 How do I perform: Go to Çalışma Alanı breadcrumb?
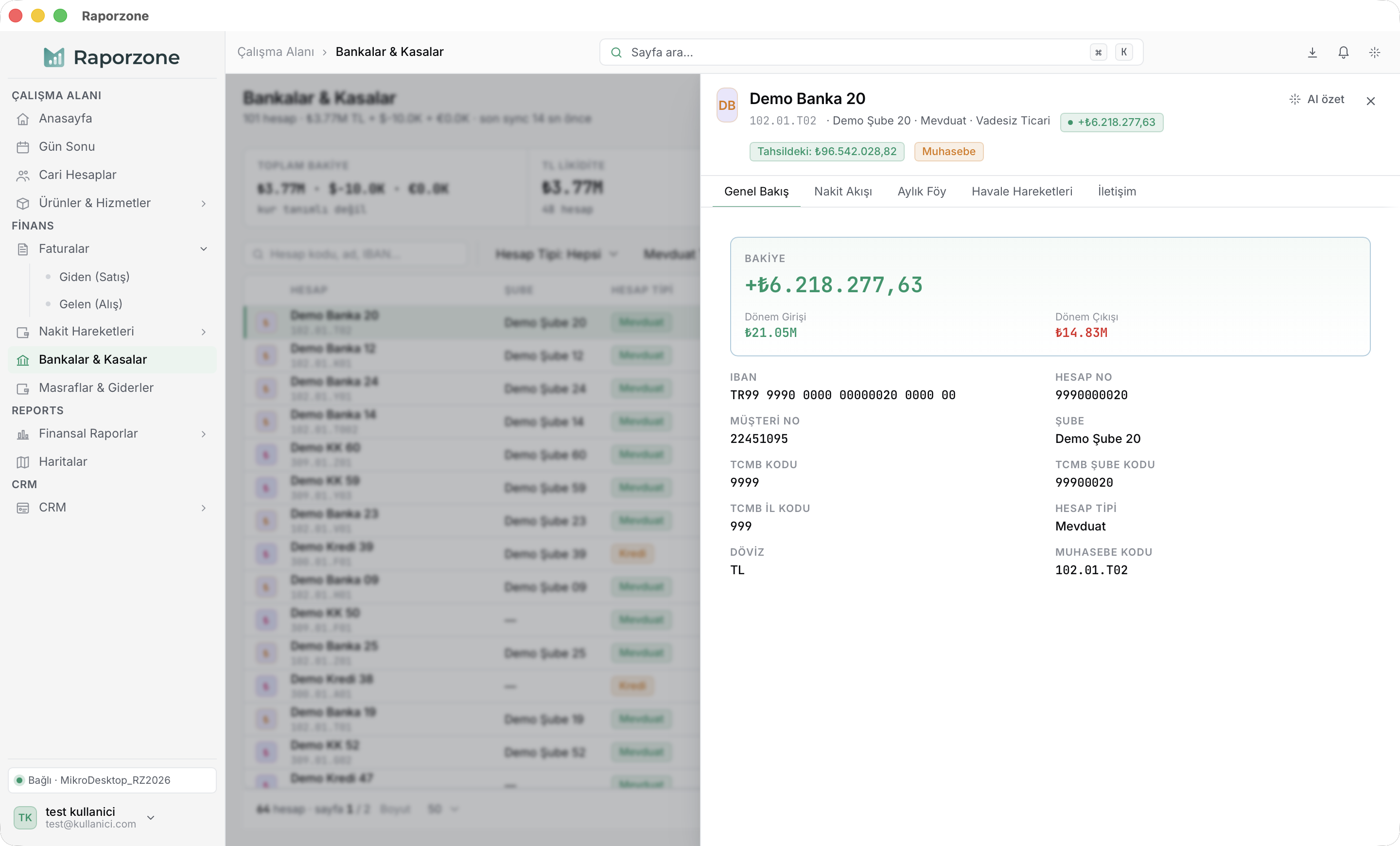[x=276, y=52]
